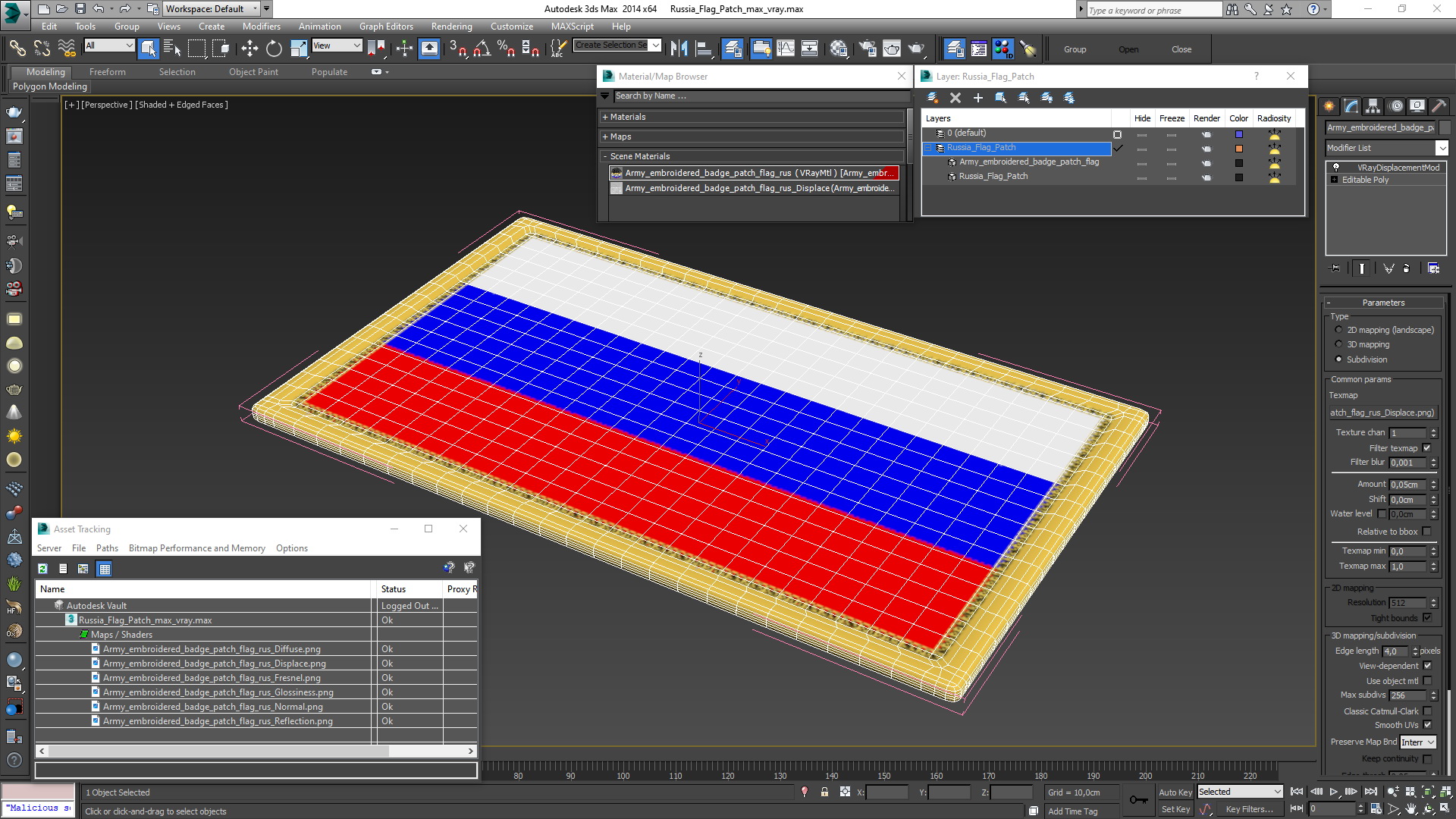The image size is (1456, 819).
Task: Click the object color swatch beside name
Action: (x=1445, y=127)
